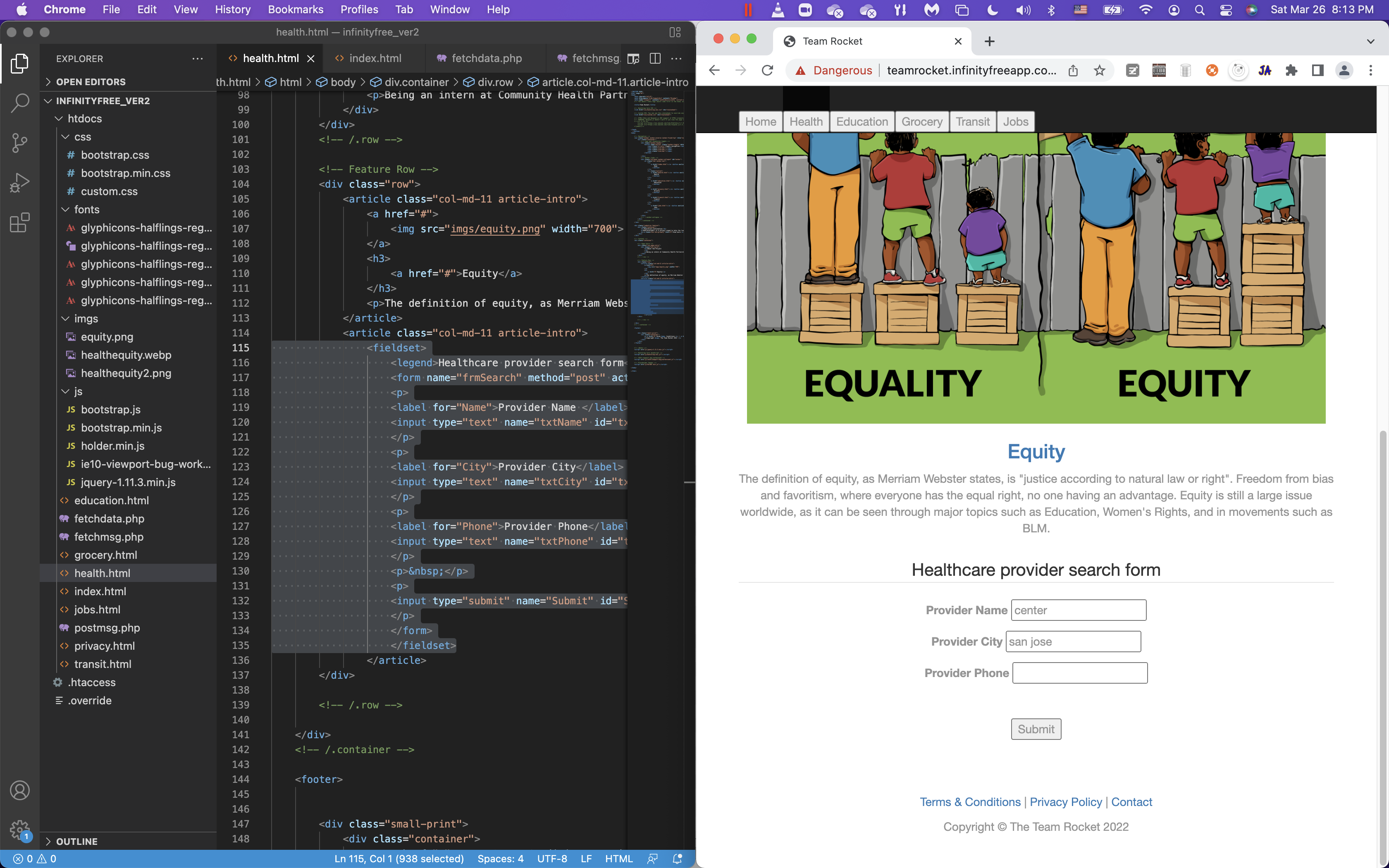The image size is (1389, 868).
Task: Collapse the imgs folder
Action: [x=86, y=319]
